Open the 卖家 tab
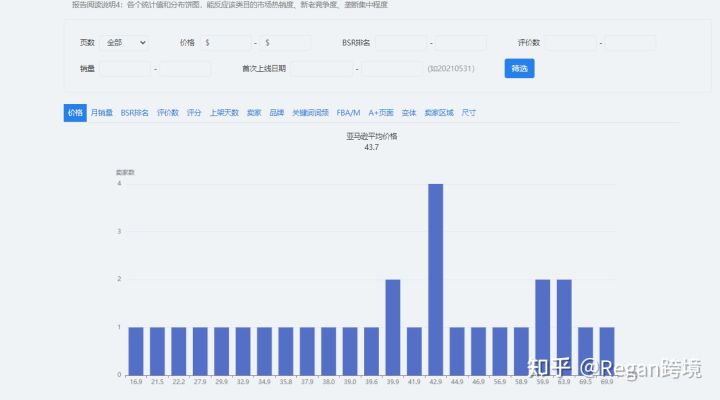Viewport: 720px width, 400px height. click(x=254, y=113)
